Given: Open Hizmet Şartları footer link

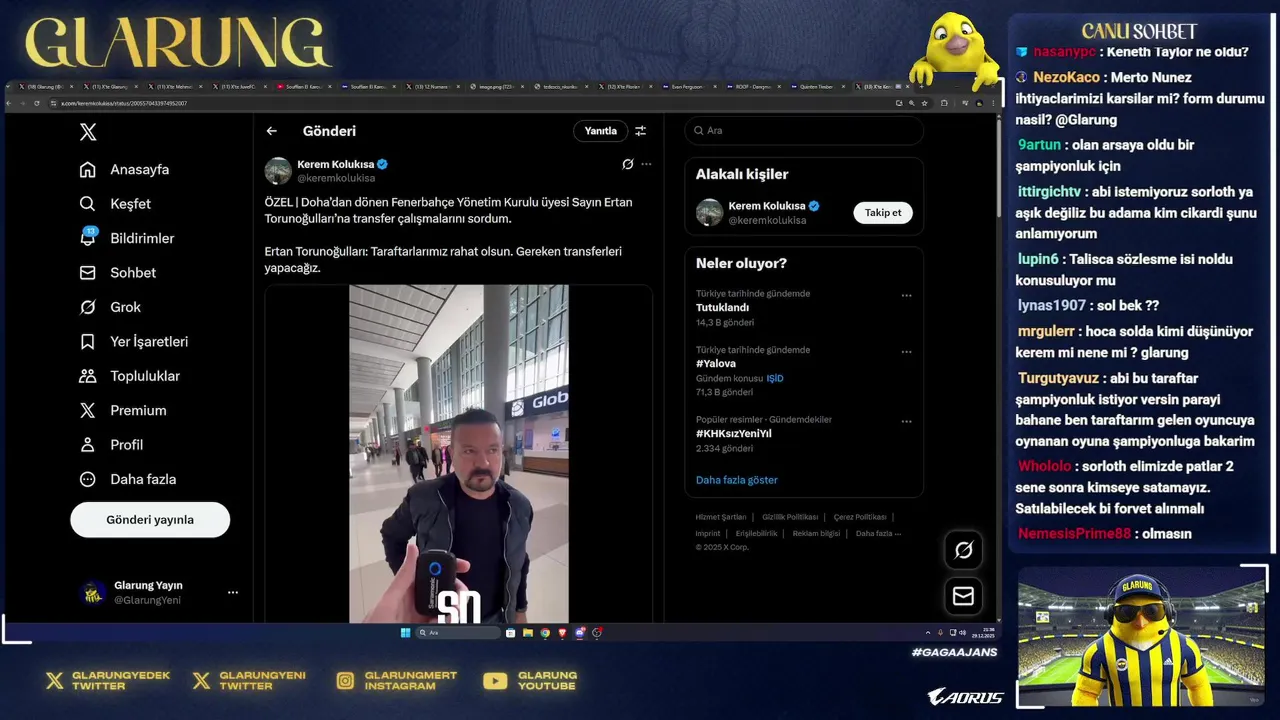Looking at the screenshot, I should [x=721, y=517].
